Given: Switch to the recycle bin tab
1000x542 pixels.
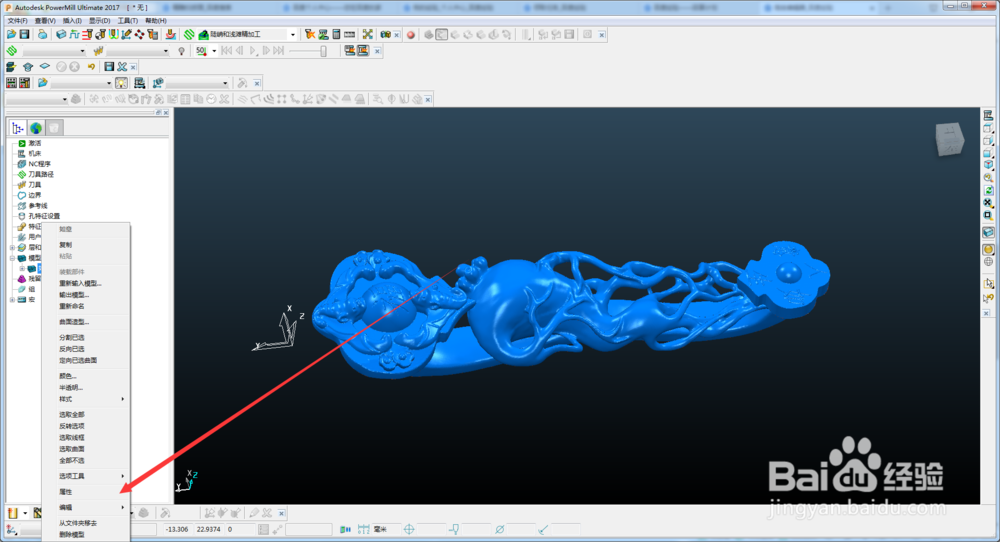Looking at the screenshot, I should pos(54,128).
